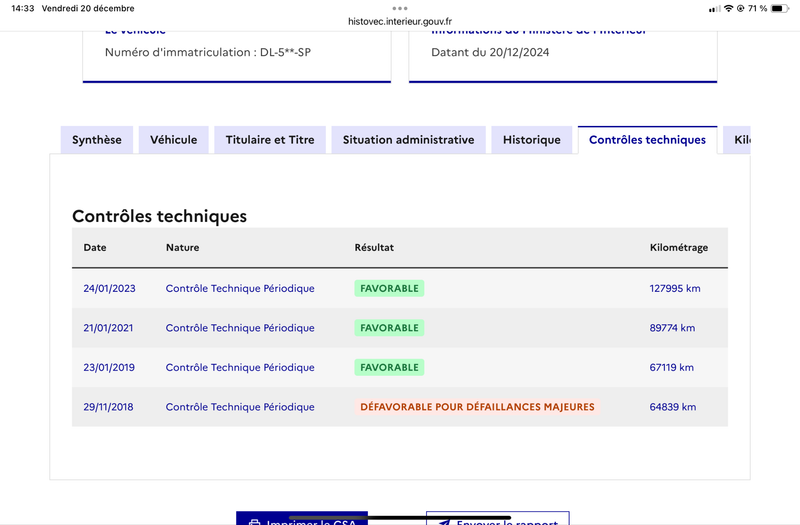Click FAVORABLE badge for 21/01/2021
This screenshot has width=800, height=525.
tap(389, 328)
